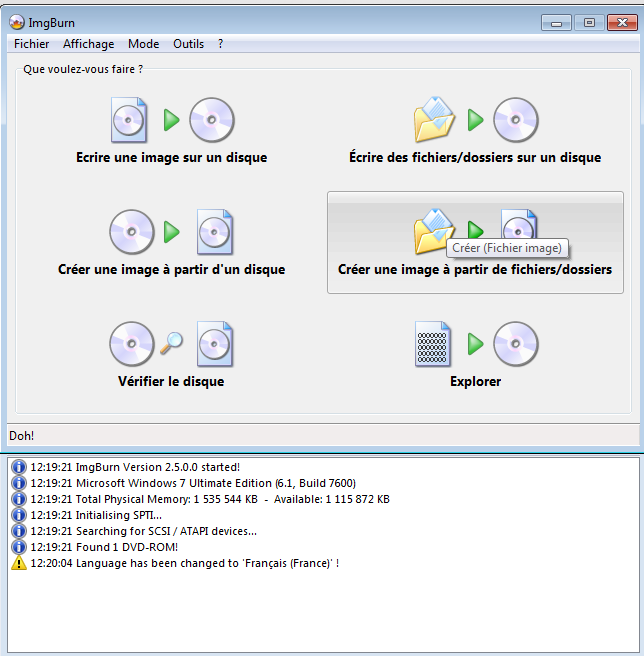Click disc icon above 'Explorer'
The height and width of the screenshot is (656, 644).
click(516, 344)
